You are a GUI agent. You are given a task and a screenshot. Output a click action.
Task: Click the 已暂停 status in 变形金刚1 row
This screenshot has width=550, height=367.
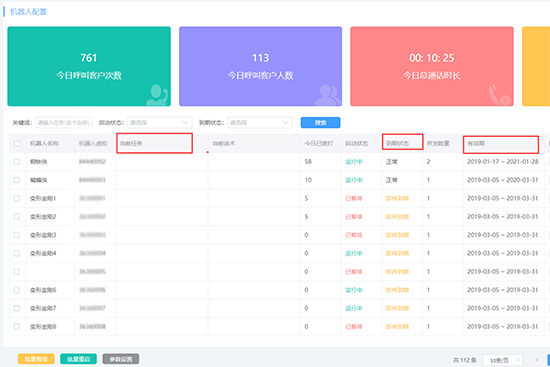[x=354, y=198]
